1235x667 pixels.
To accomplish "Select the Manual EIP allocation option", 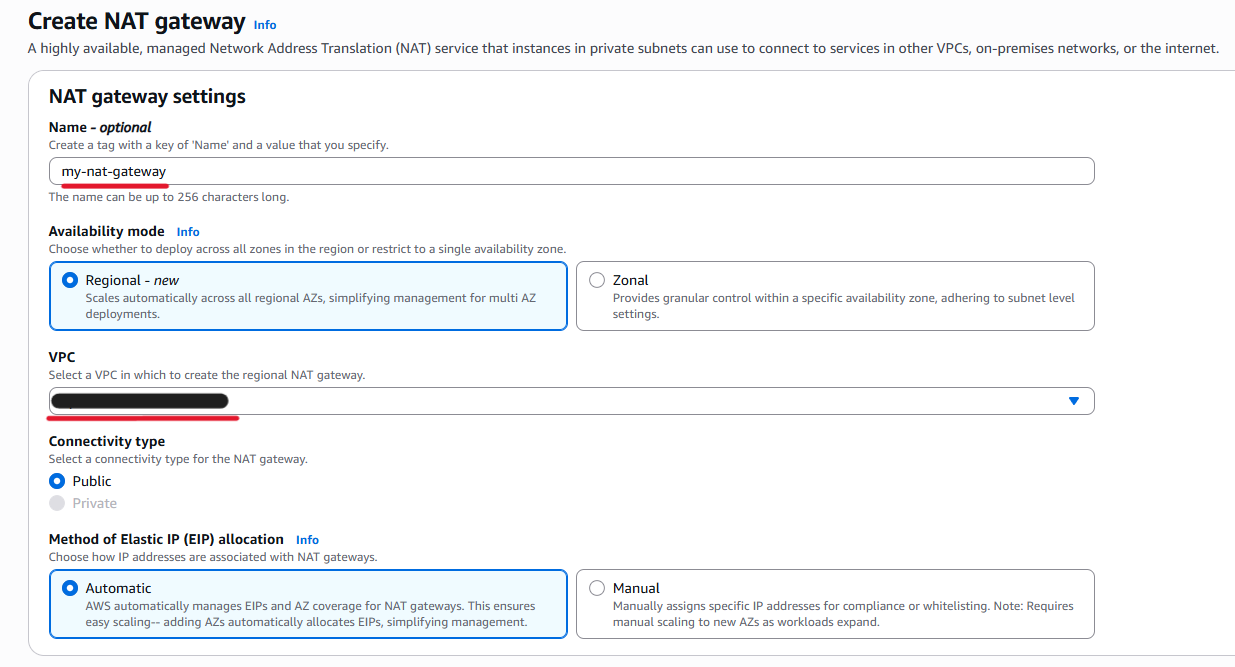I will 596,588.
